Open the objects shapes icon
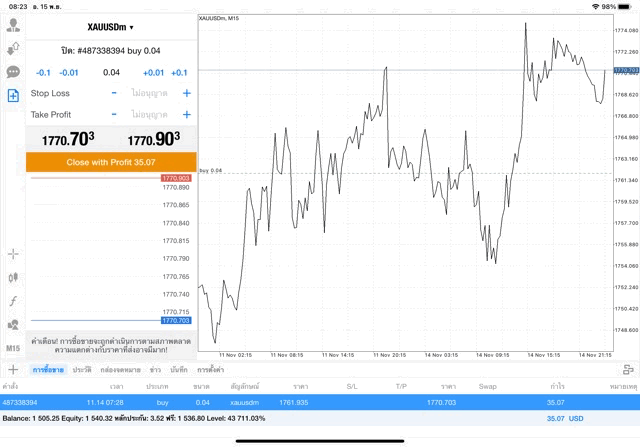 click(x=13, y=325)
